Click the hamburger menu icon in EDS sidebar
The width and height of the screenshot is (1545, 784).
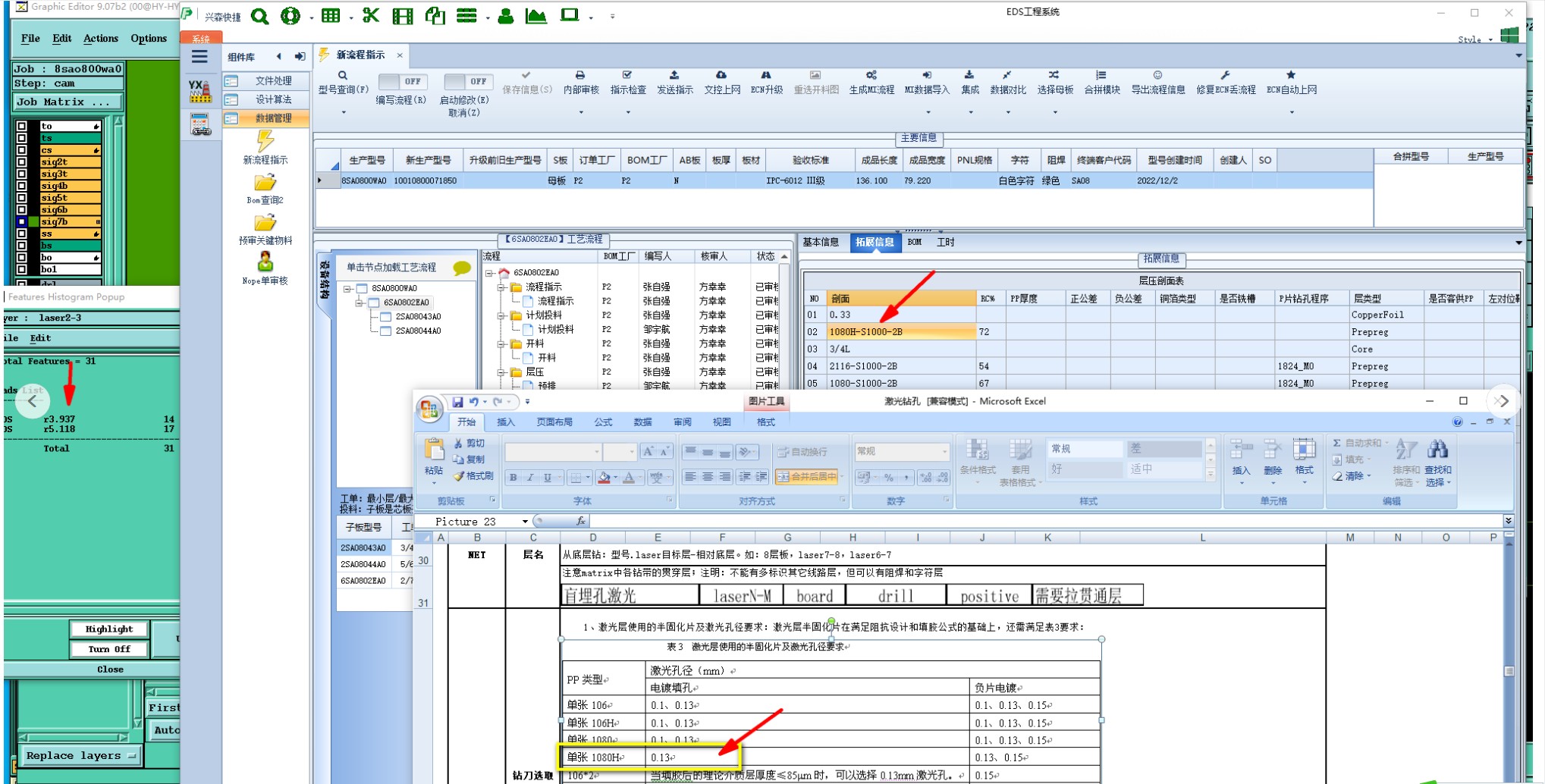point(199,57)
